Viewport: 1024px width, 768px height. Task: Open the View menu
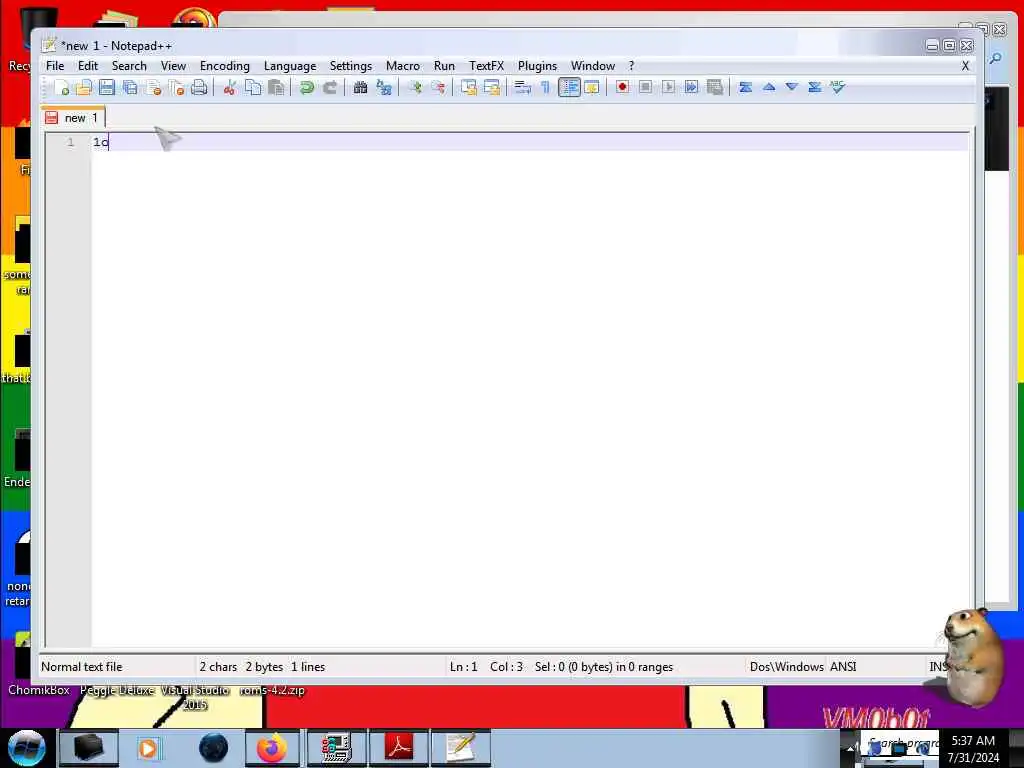[x=173, y=66]
